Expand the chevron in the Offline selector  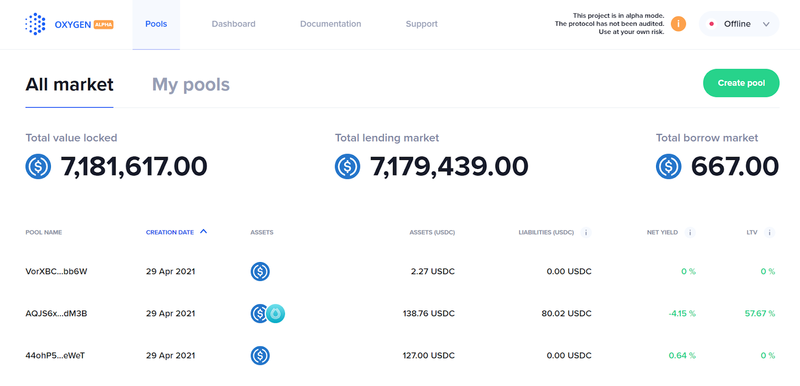766,24
